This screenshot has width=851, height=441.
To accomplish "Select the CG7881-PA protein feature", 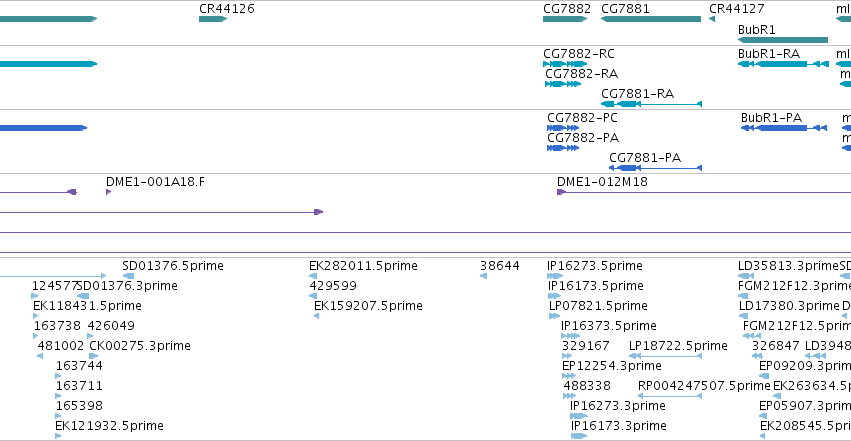I will point(655,168).
